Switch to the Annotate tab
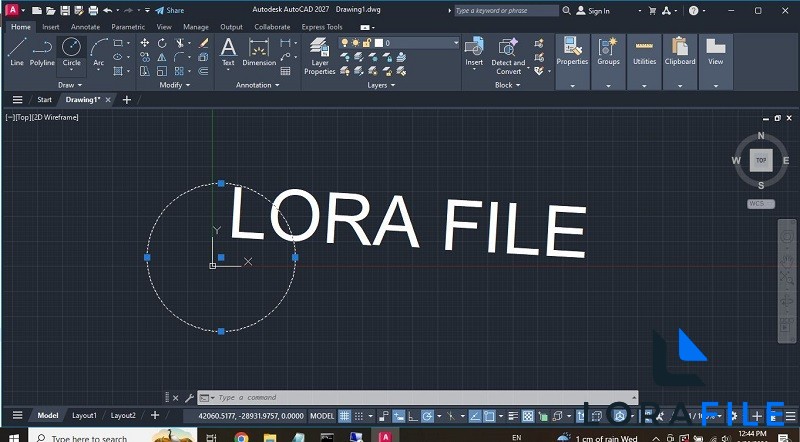800x442 pixels. click(x=85, y=27)
